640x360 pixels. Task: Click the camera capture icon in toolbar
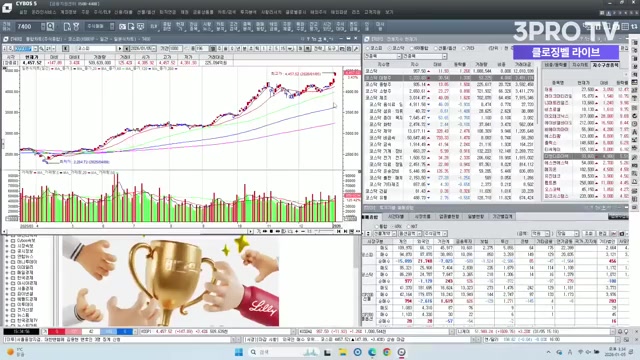coord(122,27)
